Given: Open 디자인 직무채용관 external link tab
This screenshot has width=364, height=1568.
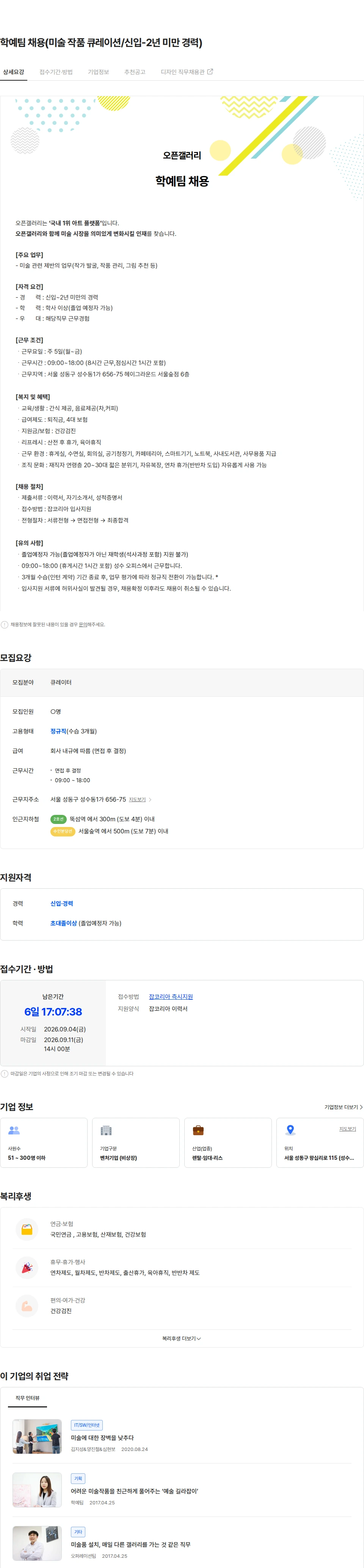Looking at the screenshot, I should pyautogui.click(x=187, y=72).
